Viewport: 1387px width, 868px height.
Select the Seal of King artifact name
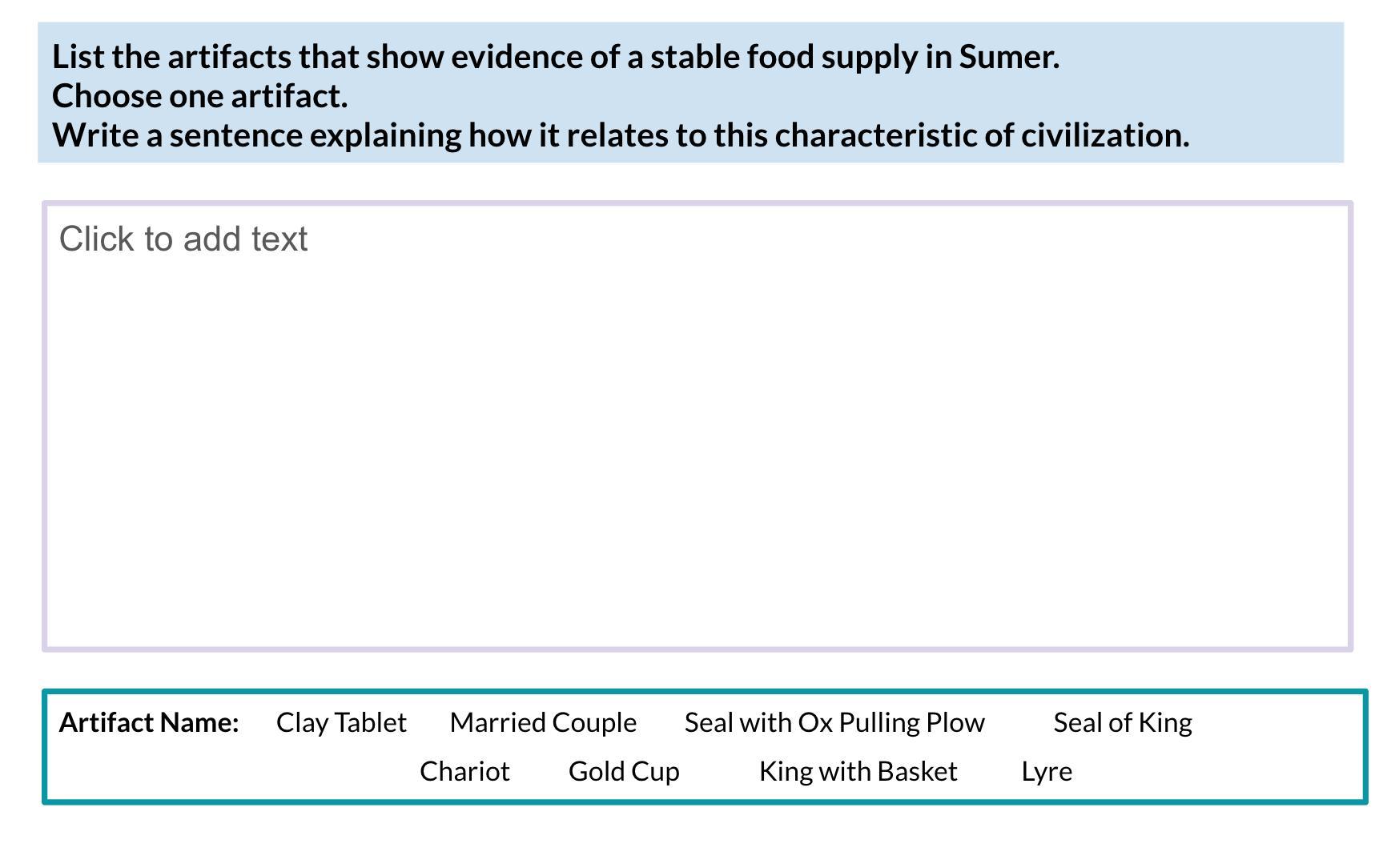(1123, 722)
